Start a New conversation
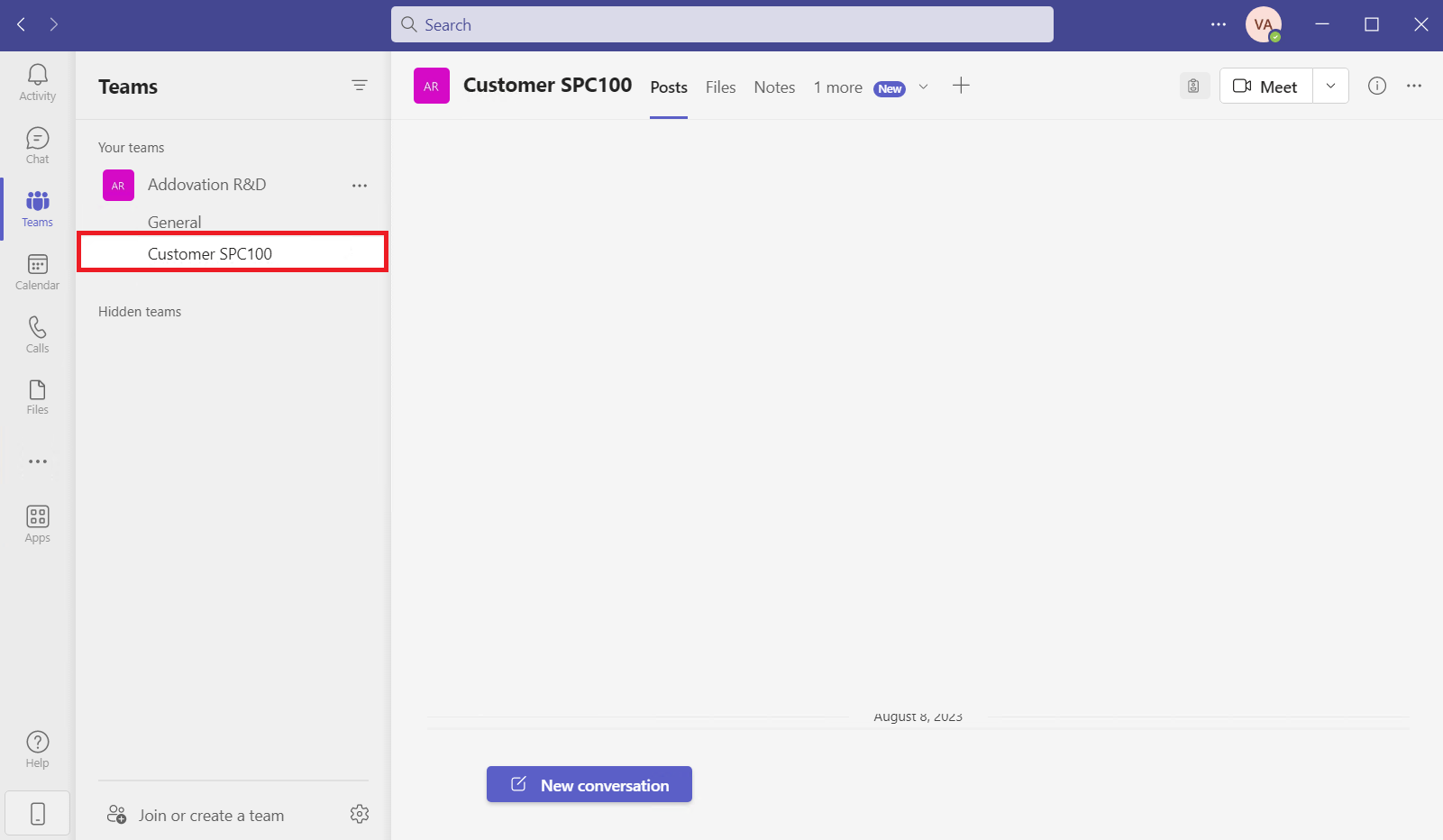 click(589, 784)
